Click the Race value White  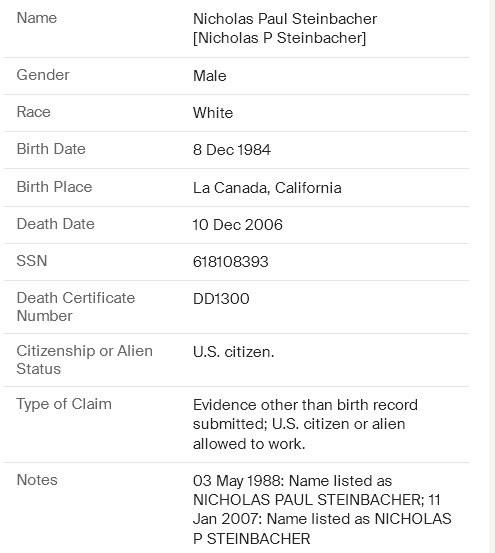tap(213, 113)
